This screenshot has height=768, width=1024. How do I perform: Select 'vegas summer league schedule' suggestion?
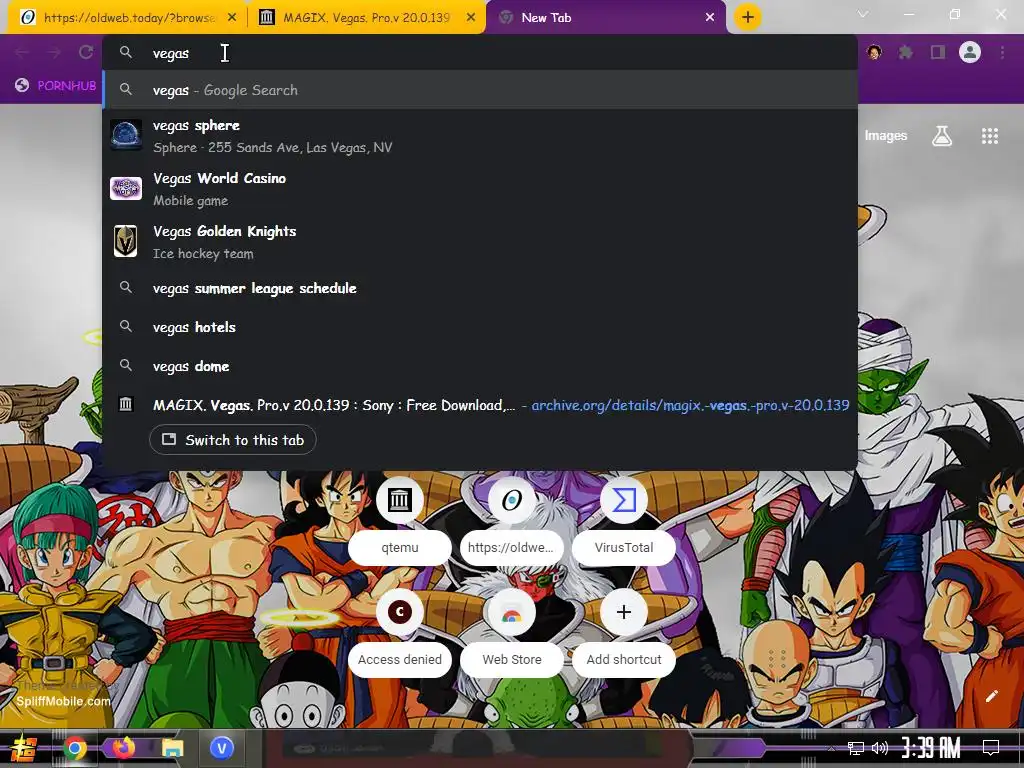pos(480,288)
